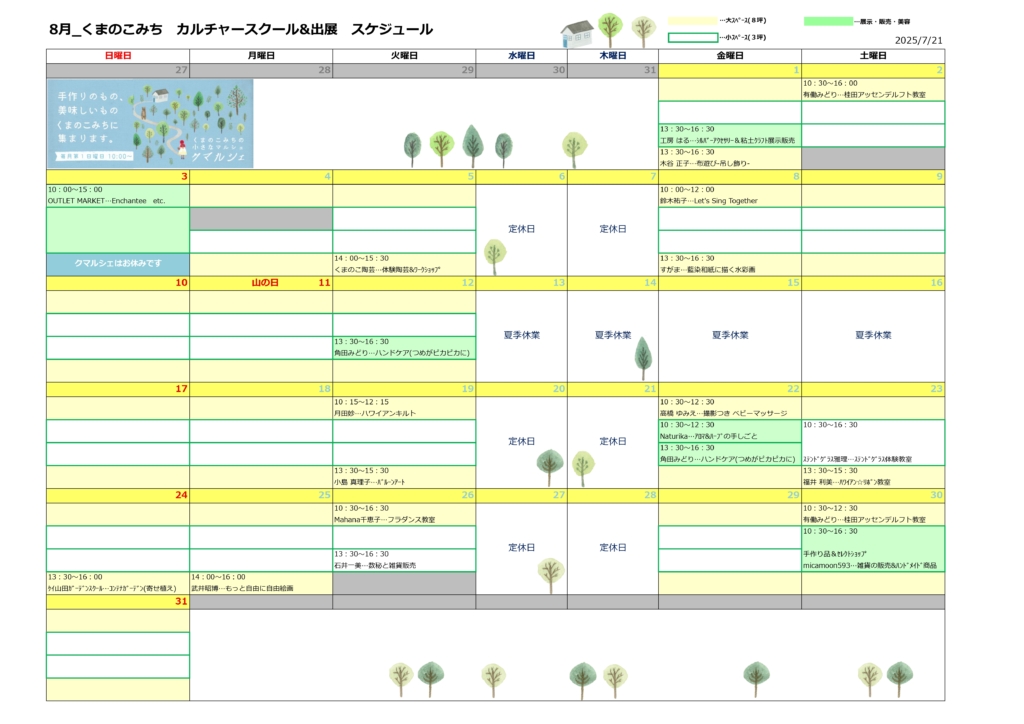Select the date number 24 on Sunday
The height and width of the screenshot is (724, 1024).
181,495
